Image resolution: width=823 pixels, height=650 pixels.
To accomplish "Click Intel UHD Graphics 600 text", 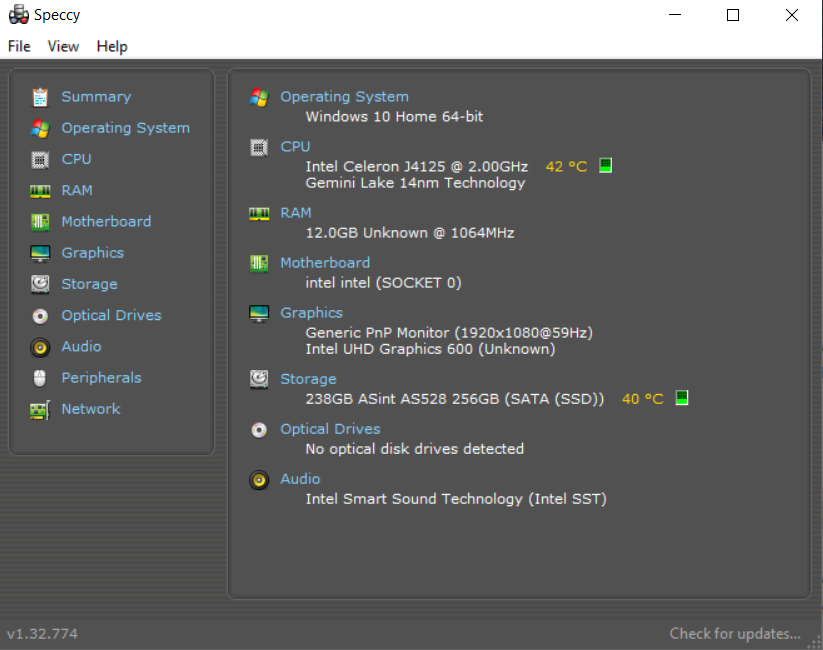I will tap(430, 349).
